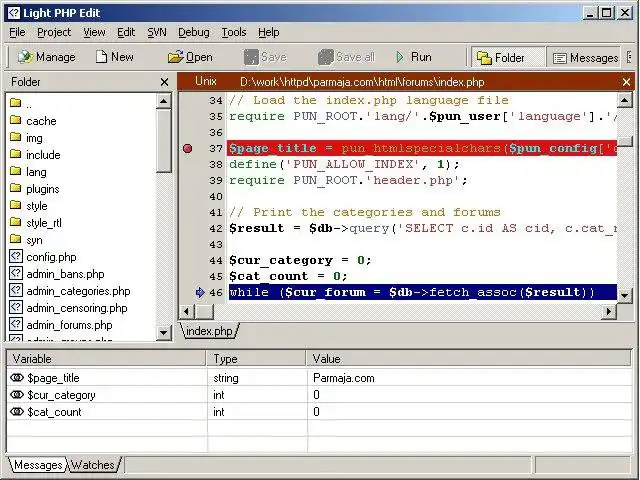640x480 pixels.
Task: Click the Manage toolbar icon
Action: (25, 57)
